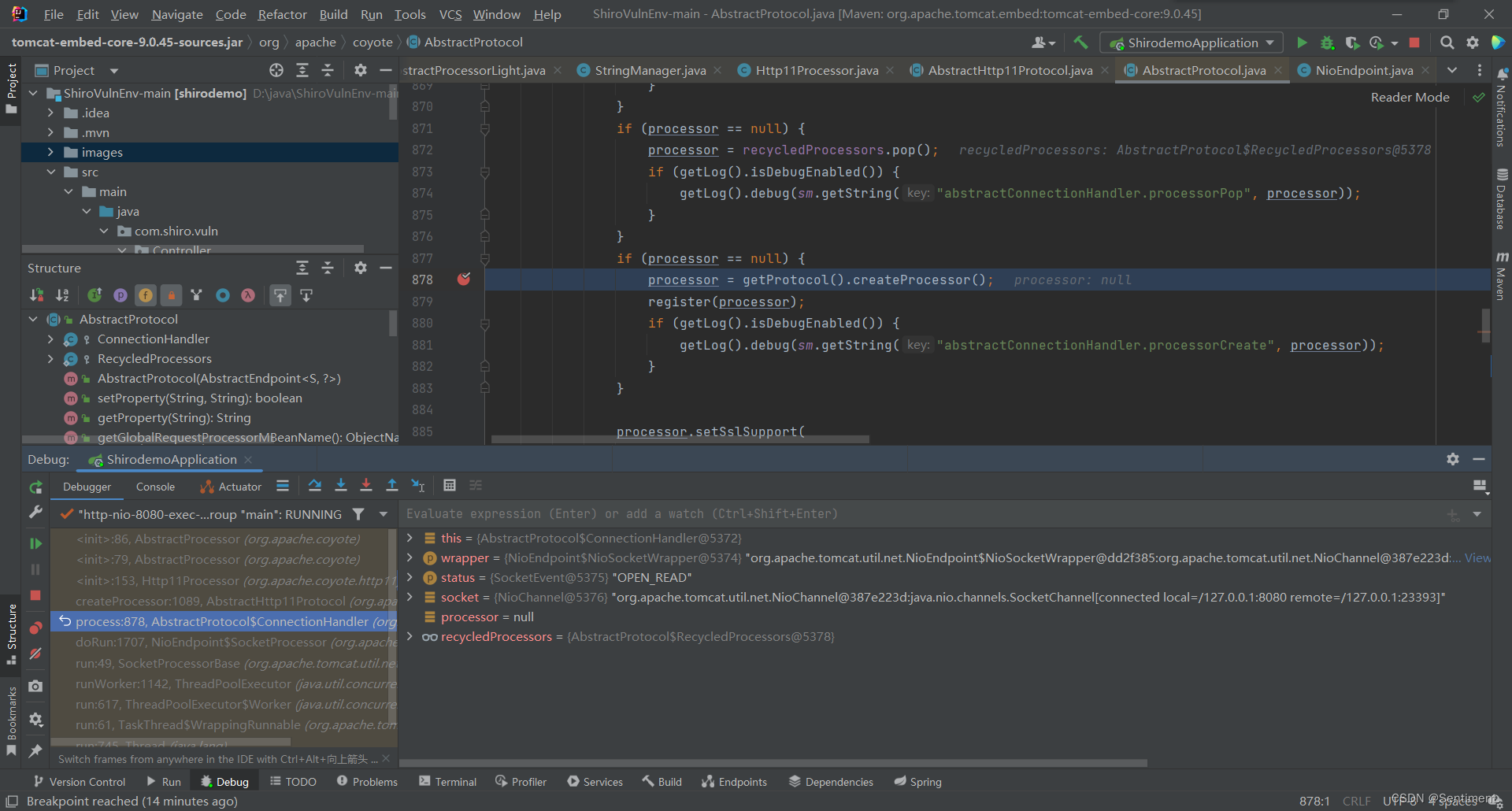The image size is (1512, 811).
Task: Open Search Everywhere magnifier icon
Action: (x=1447, y=43)
